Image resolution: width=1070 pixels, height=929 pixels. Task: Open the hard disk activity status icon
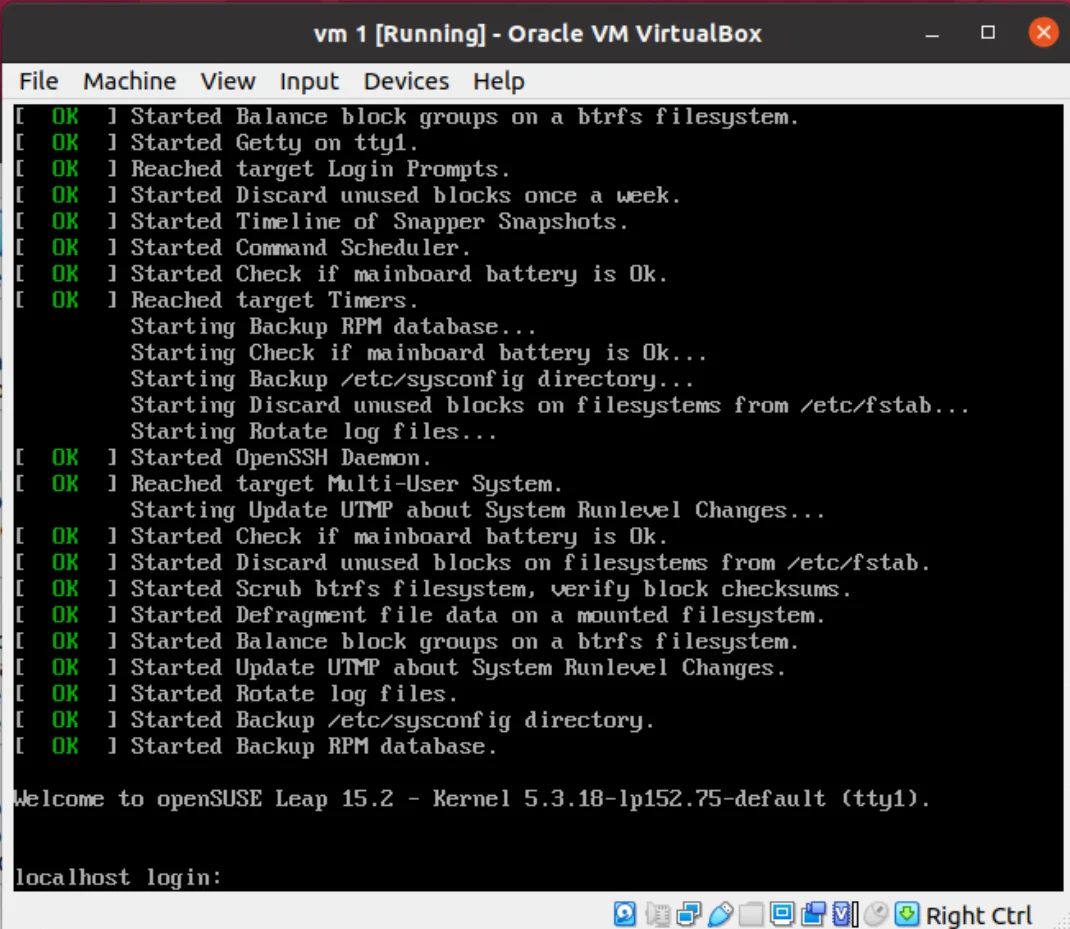pyautogui.click(x=624, y=914)
